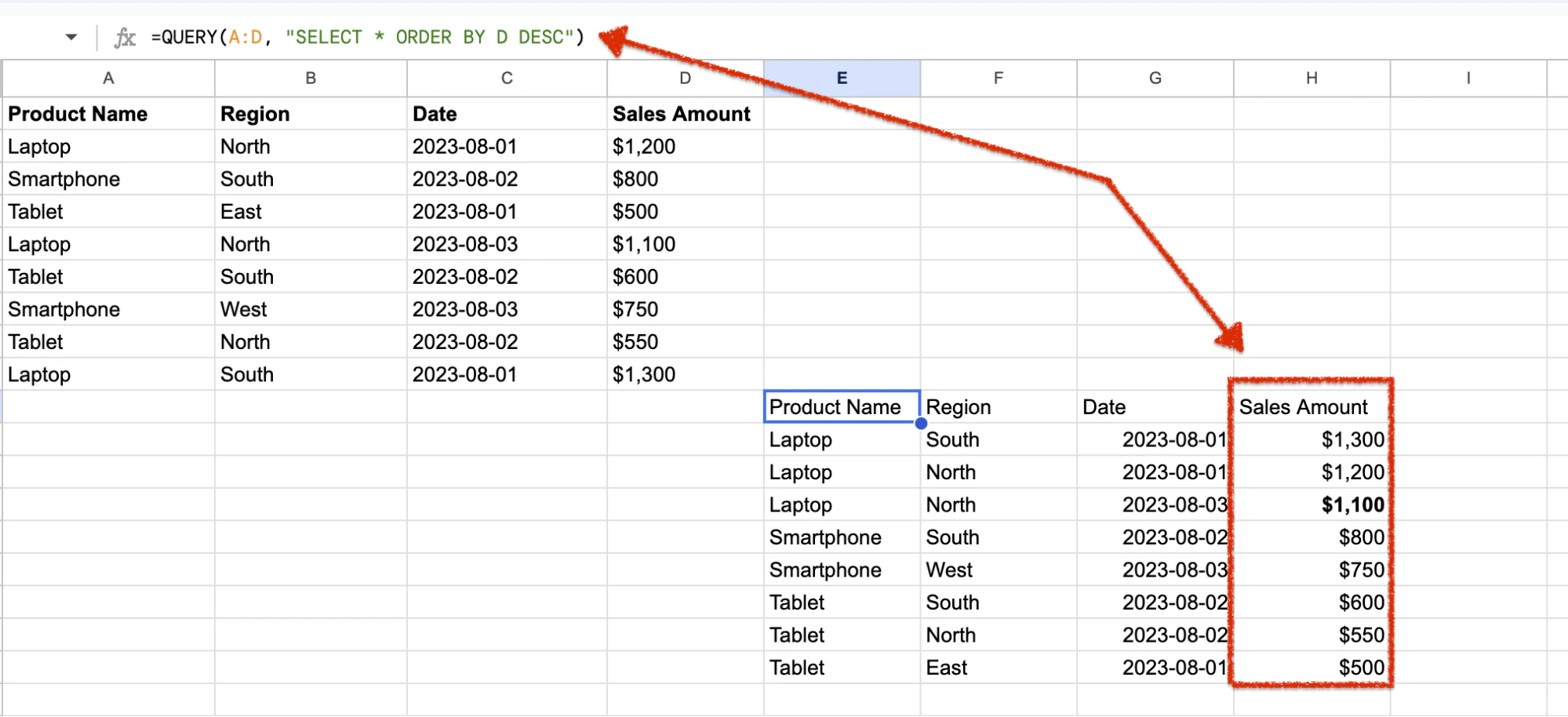Screen dimensions: 1568x717
Task: Select the '$600' cell in column D
Action: pos(686,277)
